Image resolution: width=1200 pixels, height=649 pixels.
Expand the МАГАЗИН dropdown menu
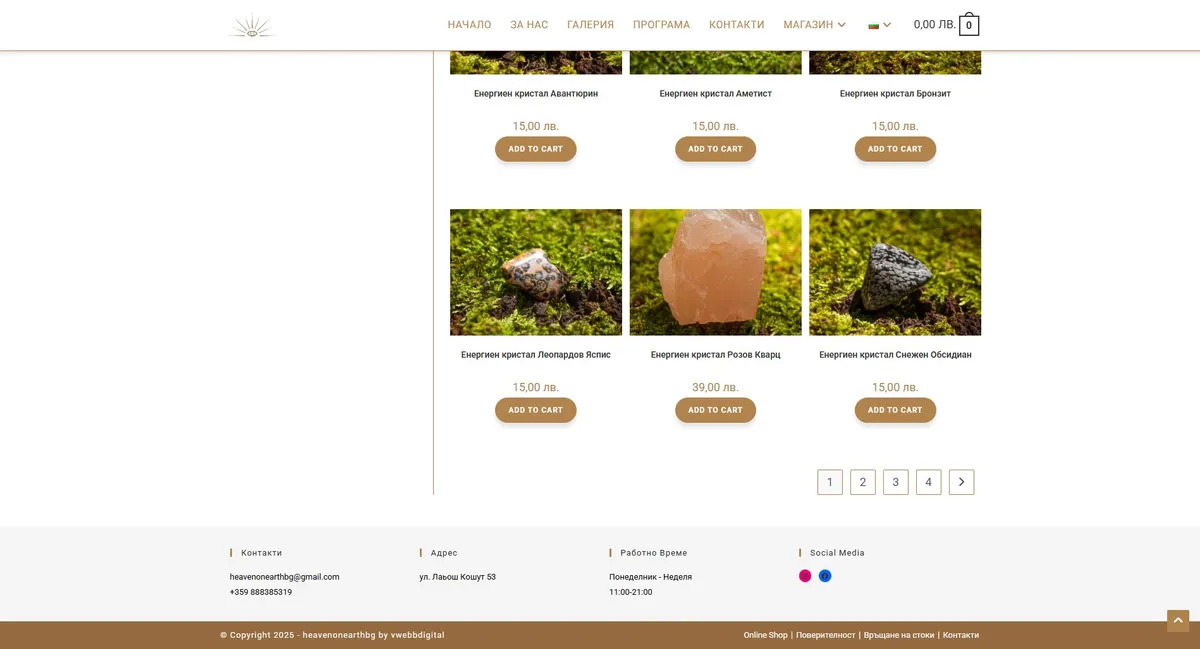(841, 25)
